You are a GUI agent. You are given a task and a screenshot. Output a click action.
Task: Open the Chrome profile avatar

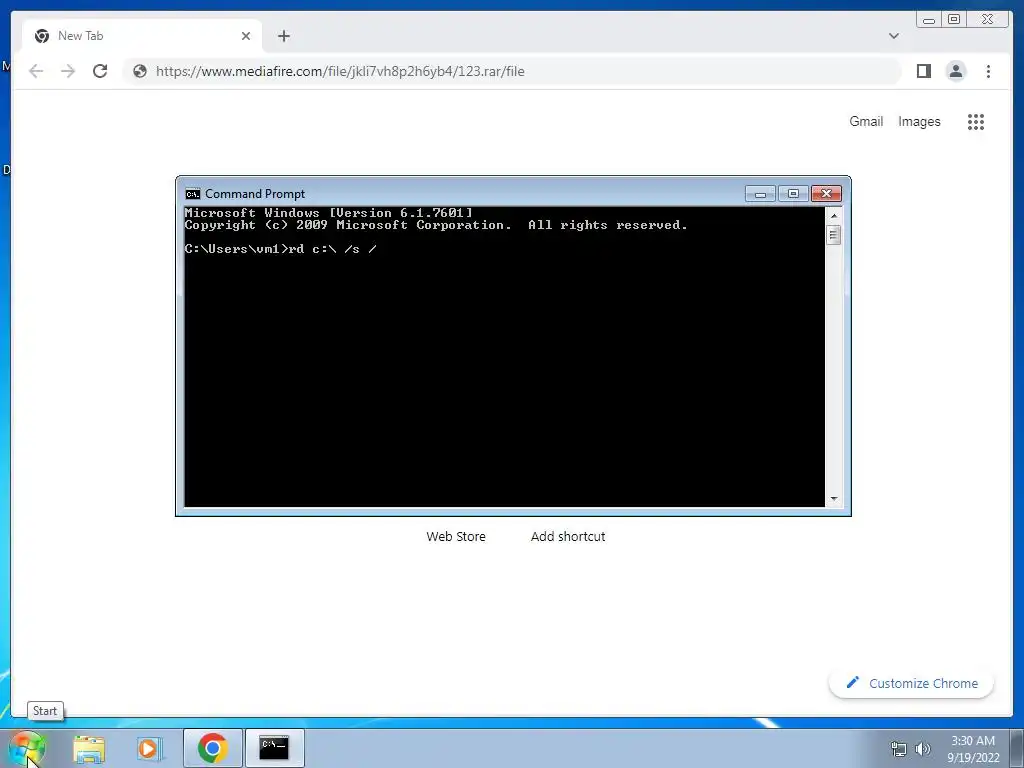pos(956,71)
